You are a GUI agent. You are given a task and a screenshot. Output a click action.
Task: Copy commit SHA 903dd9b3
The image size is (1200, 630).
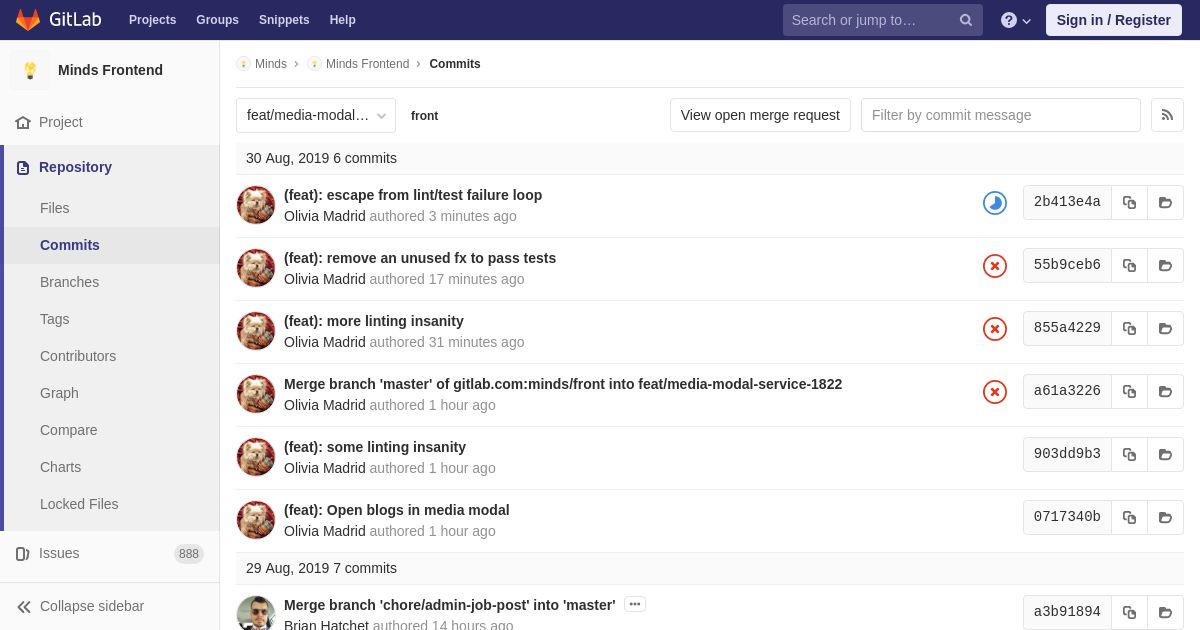coord(1129,454)
